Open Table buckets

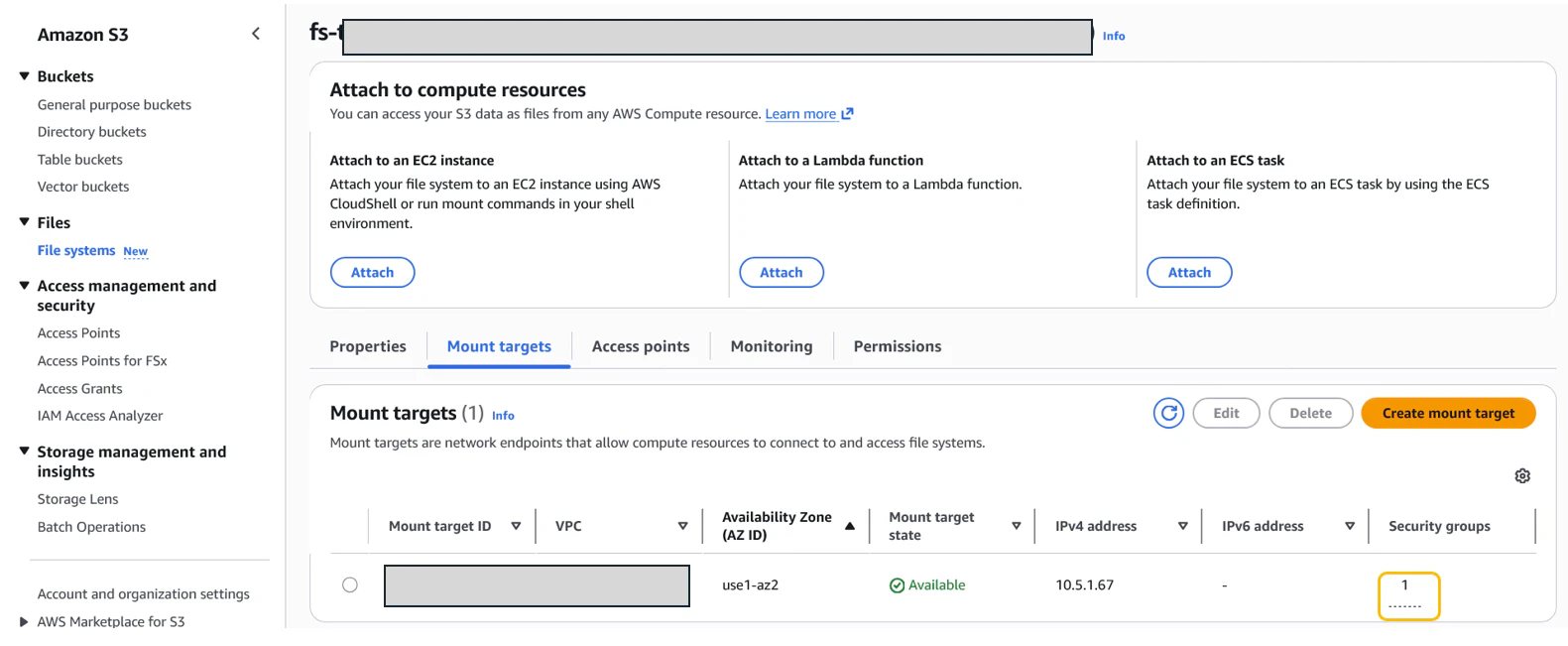point(79,160)
